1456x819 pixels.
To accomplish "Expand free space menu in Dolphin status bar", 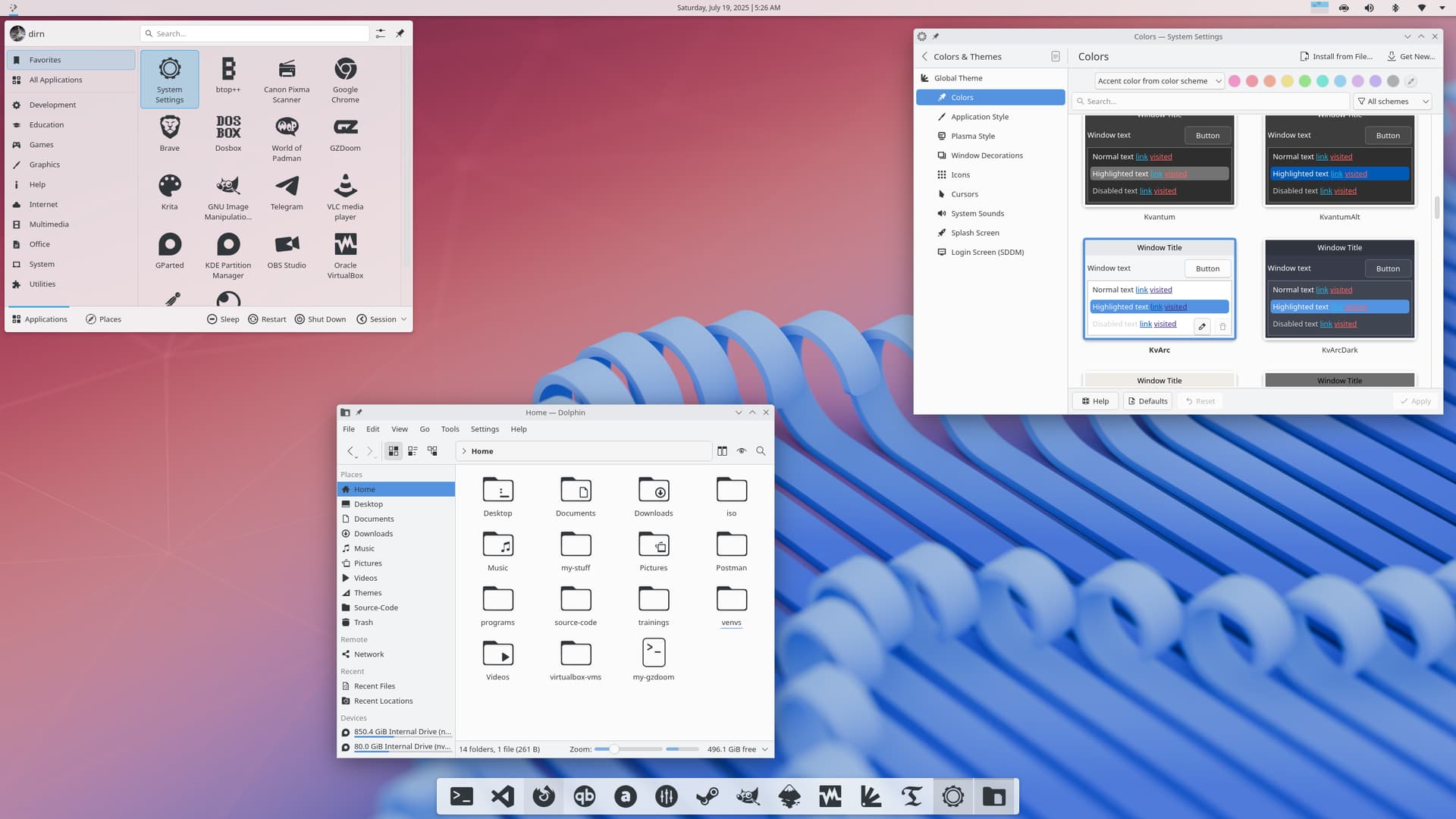I will pyautogui.click(x=764, y=749).
